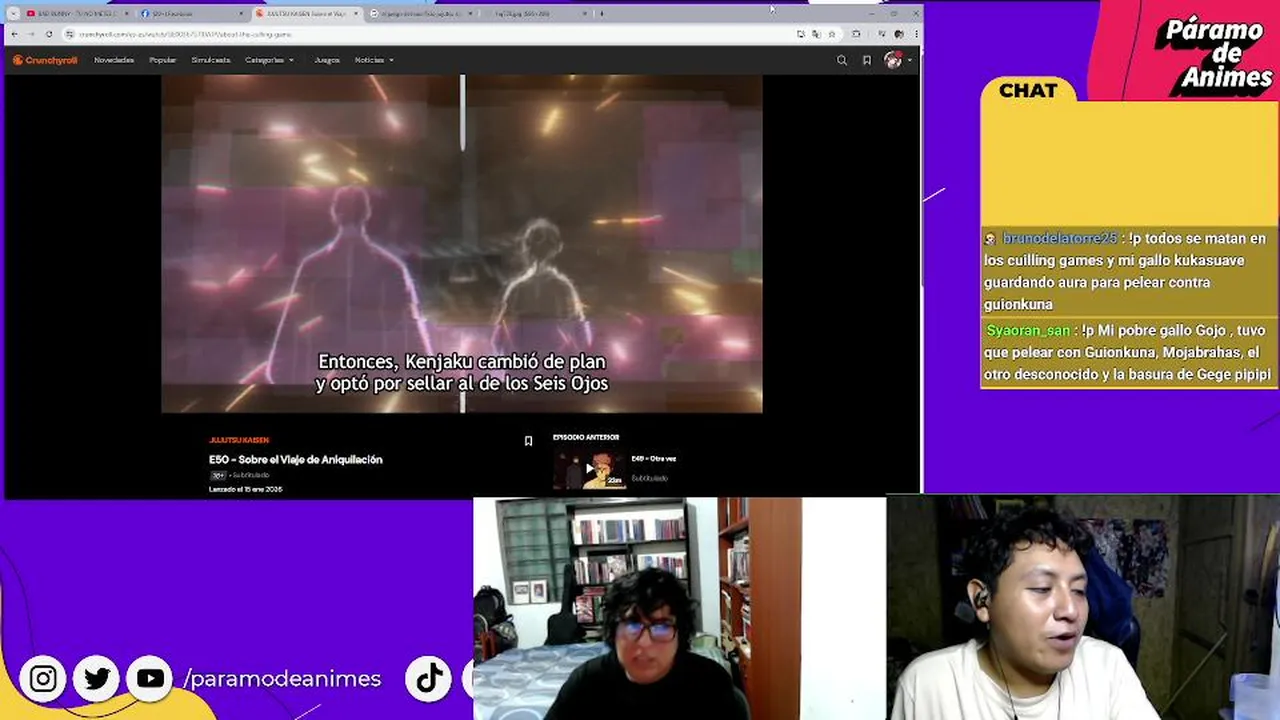Open the Chrome tab search dropdown
Viewport: 1280px width, 720px height.
(x=13, y=14)
